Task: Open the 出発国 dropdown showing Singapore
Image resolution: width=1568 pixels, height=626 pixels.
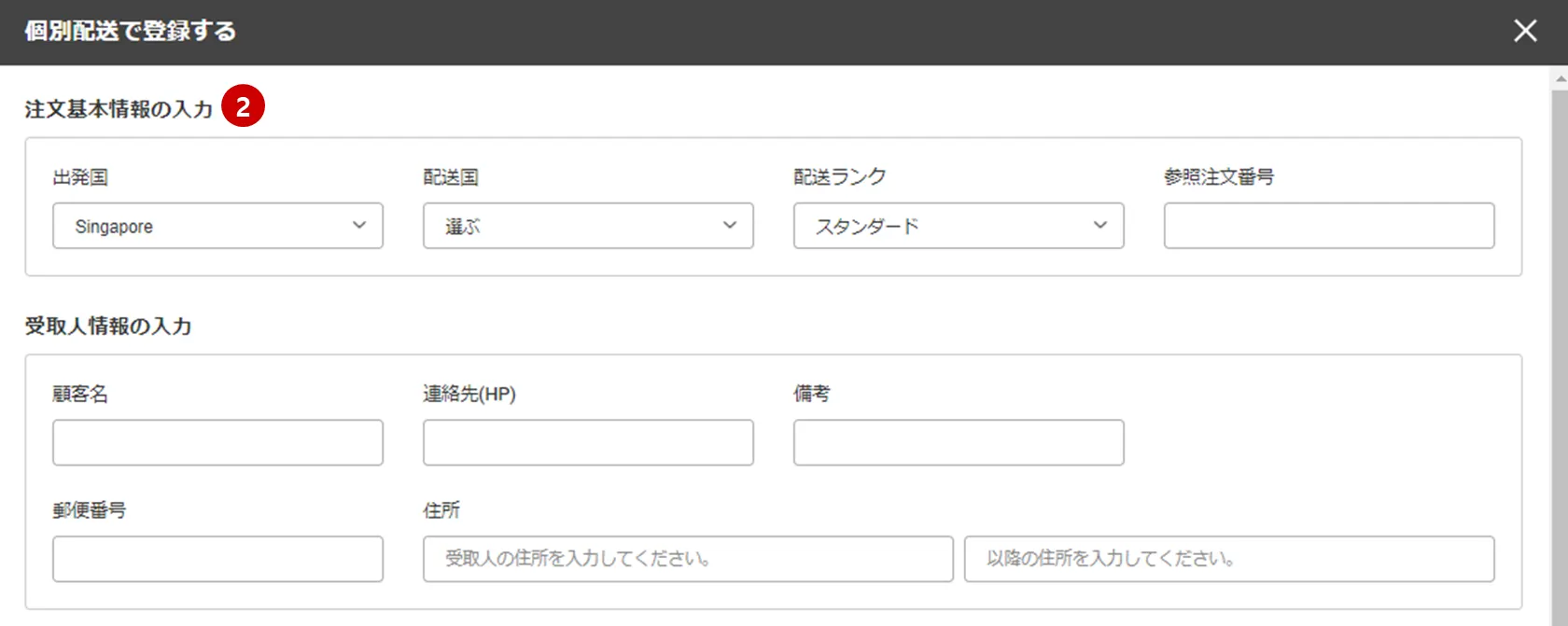Action: point(217,226)
